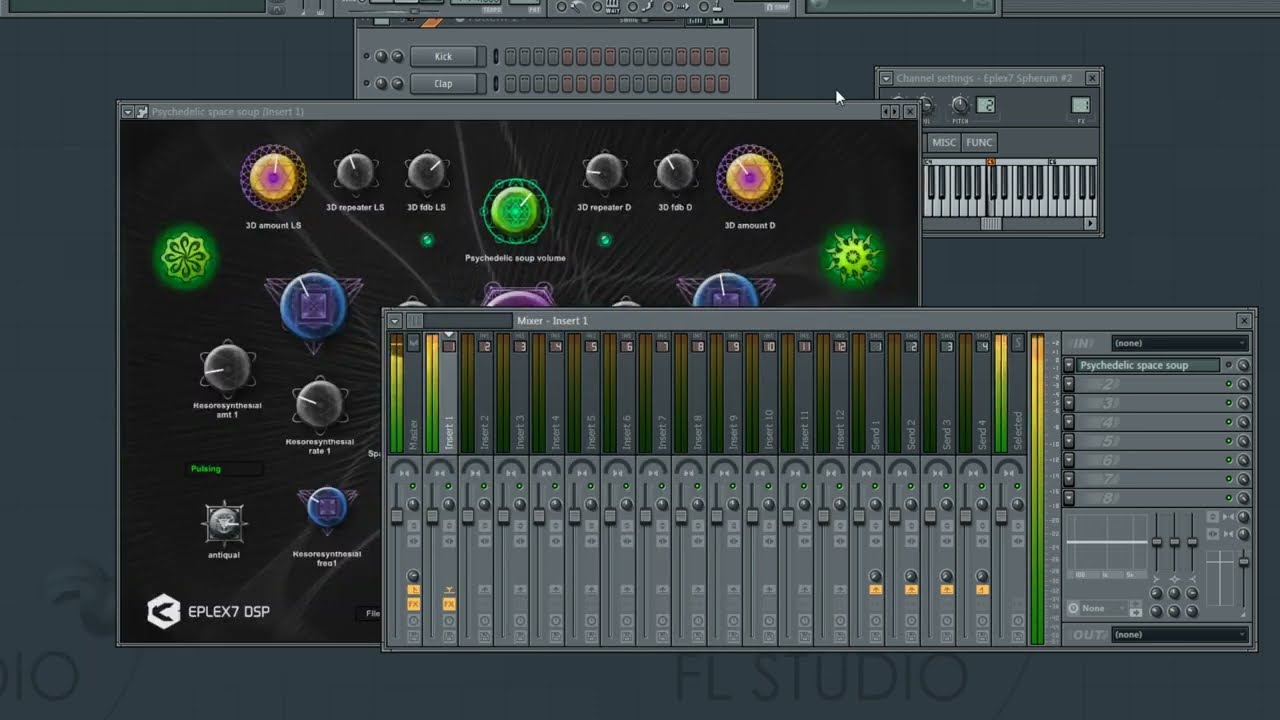Screen dimensions: 1280x720
Task: Click the Master track volume fader
Action: coord(396,516)
